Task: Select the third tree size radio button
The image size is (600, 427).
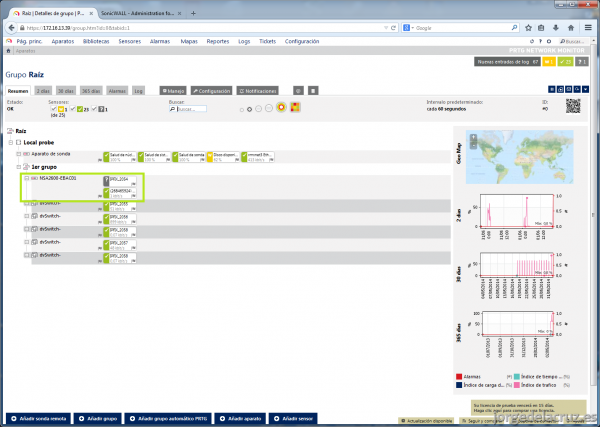Action: tap(258, 109)
